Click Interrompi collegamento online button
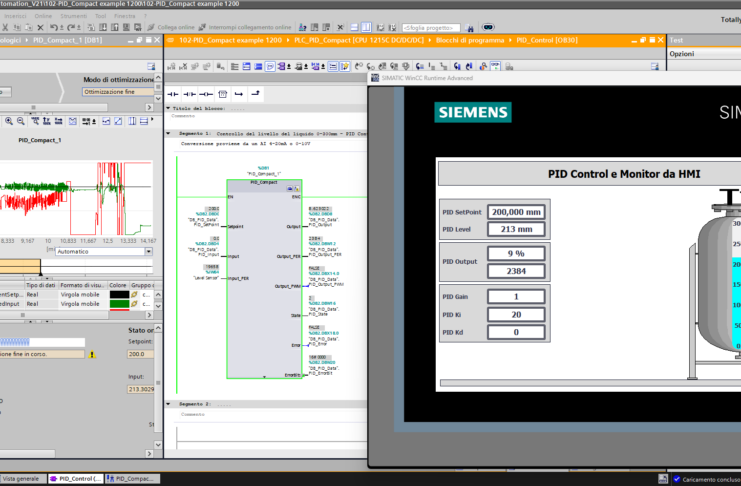 tap(245, 27)
